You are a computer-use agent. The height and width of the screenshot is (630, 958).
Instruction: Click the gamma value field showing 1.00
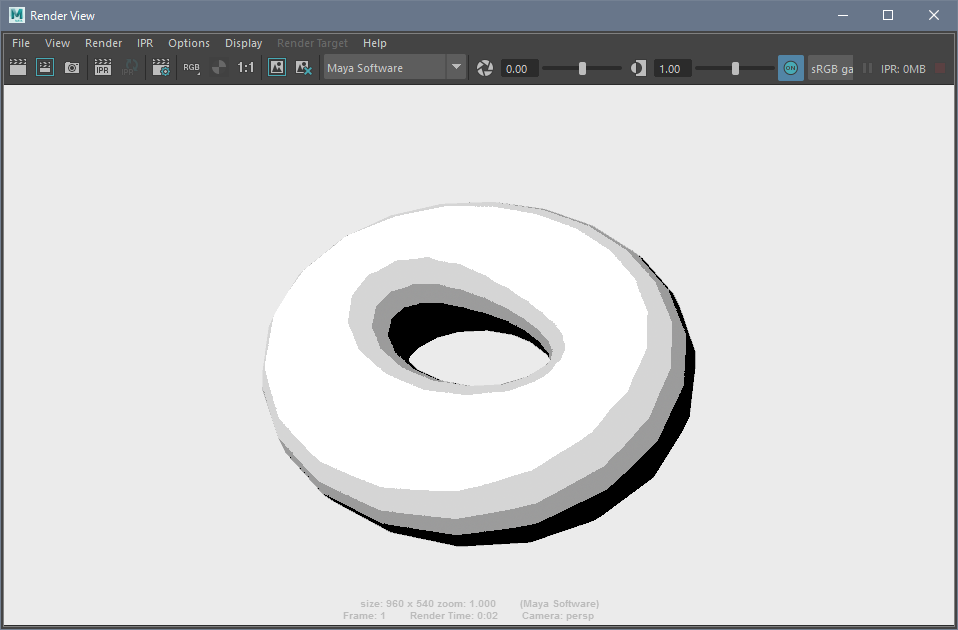click(671, 68)
